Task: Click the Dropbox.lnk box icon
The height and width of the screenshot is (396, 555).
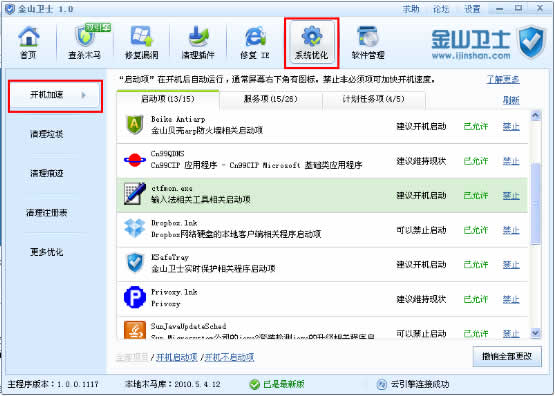Action: click(135, 228)
